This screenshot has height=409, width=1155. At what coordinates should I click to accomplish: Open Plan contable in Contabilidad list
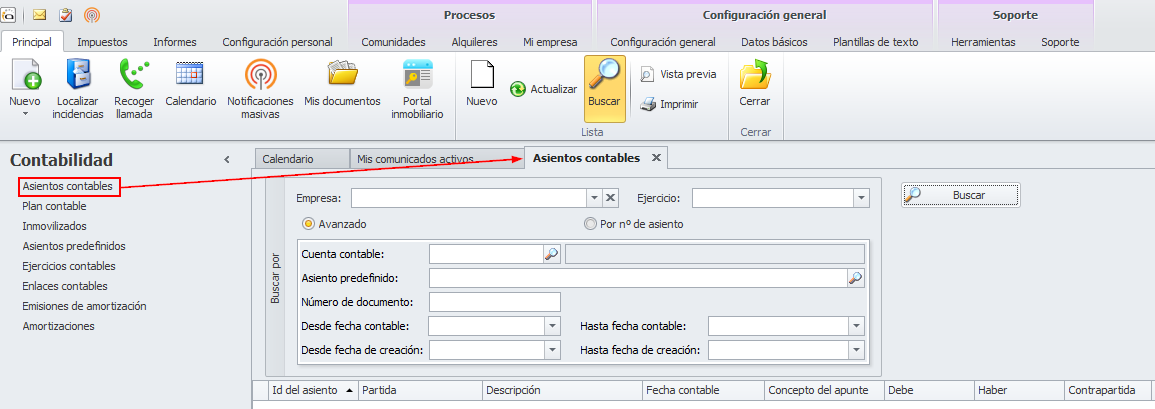[55, 206]
